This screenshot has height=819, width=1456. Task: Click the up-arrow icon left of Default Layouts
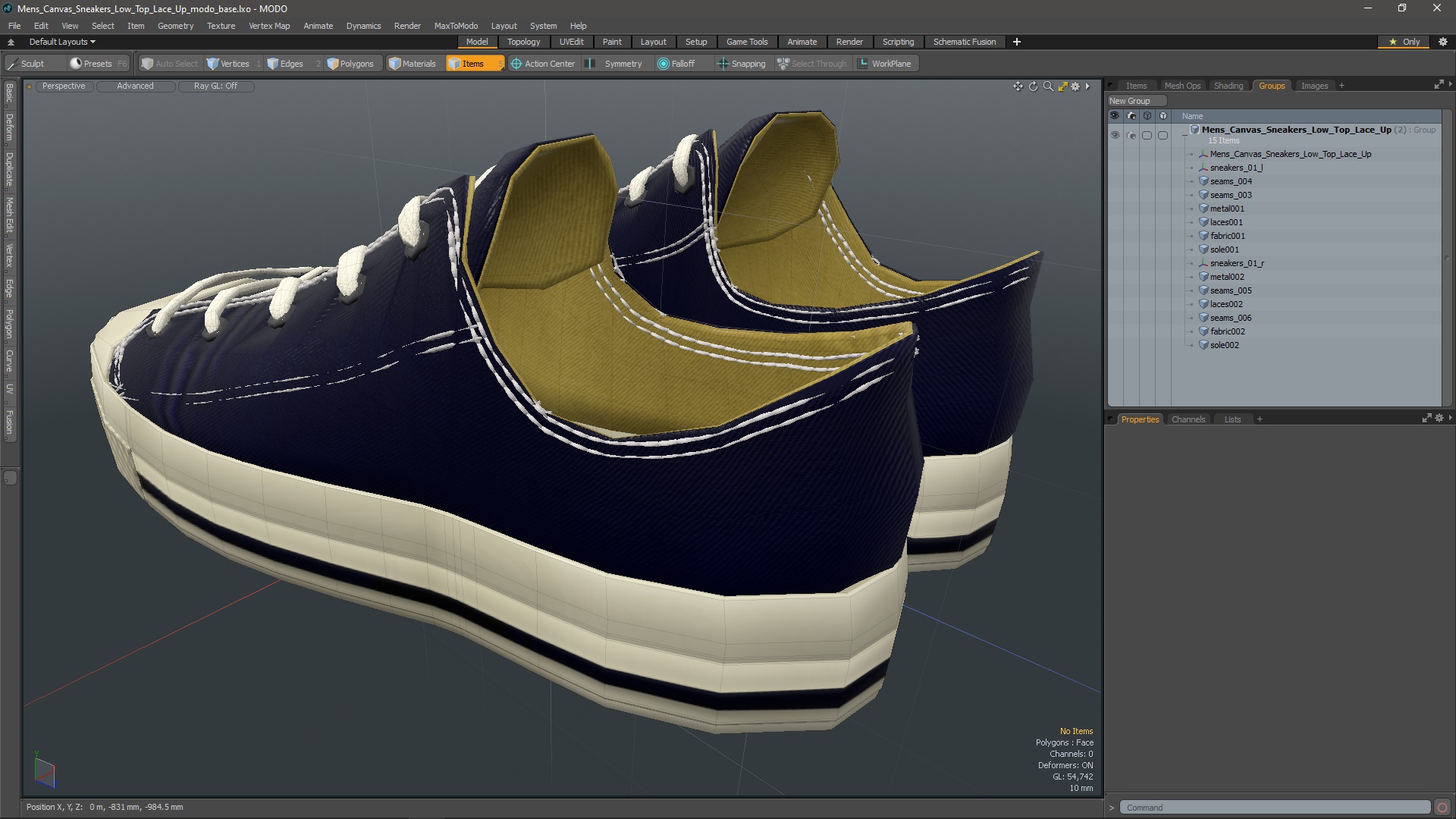click(x=11, y=42)
